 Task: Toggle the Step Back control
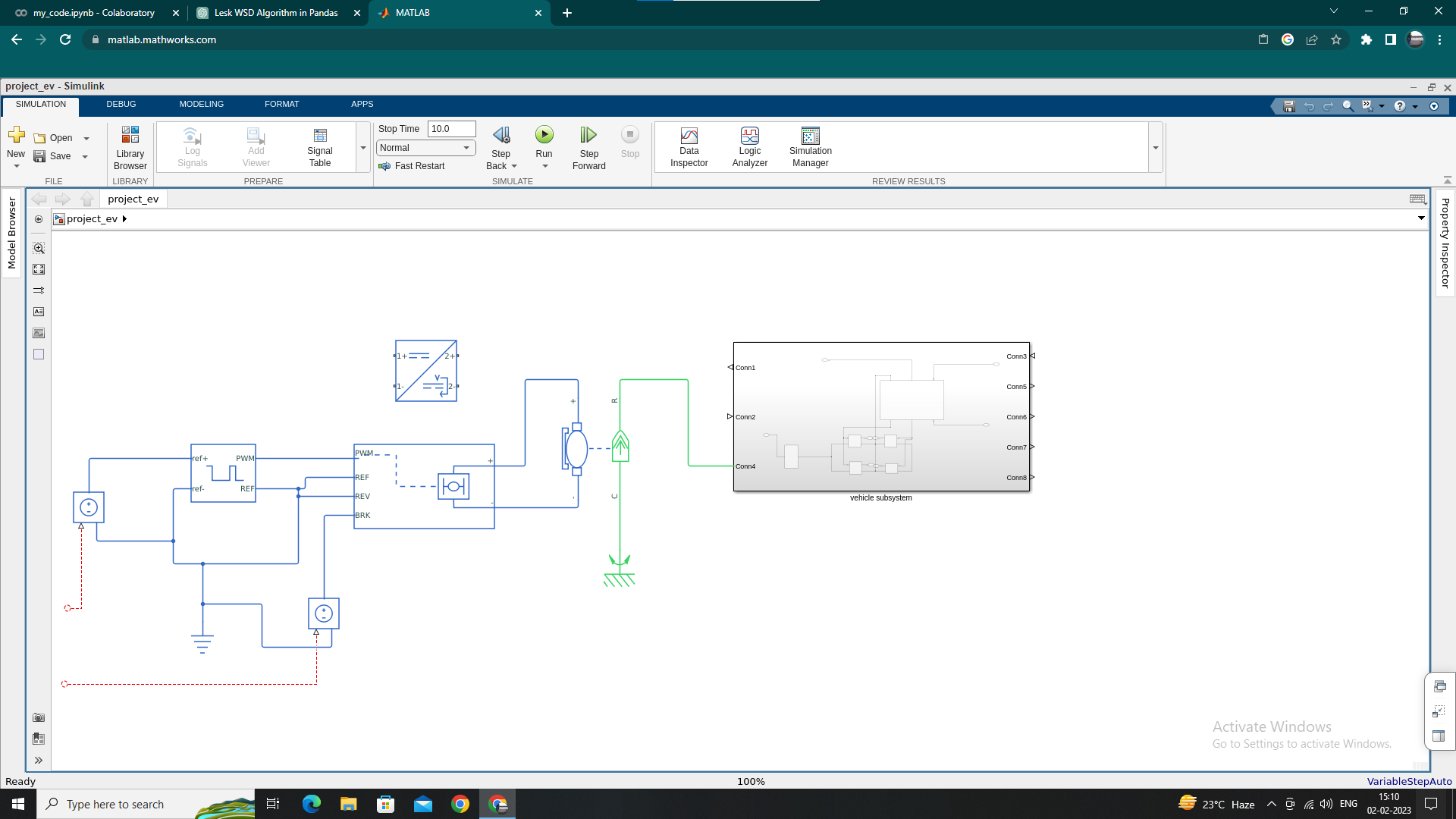point(500,146)
